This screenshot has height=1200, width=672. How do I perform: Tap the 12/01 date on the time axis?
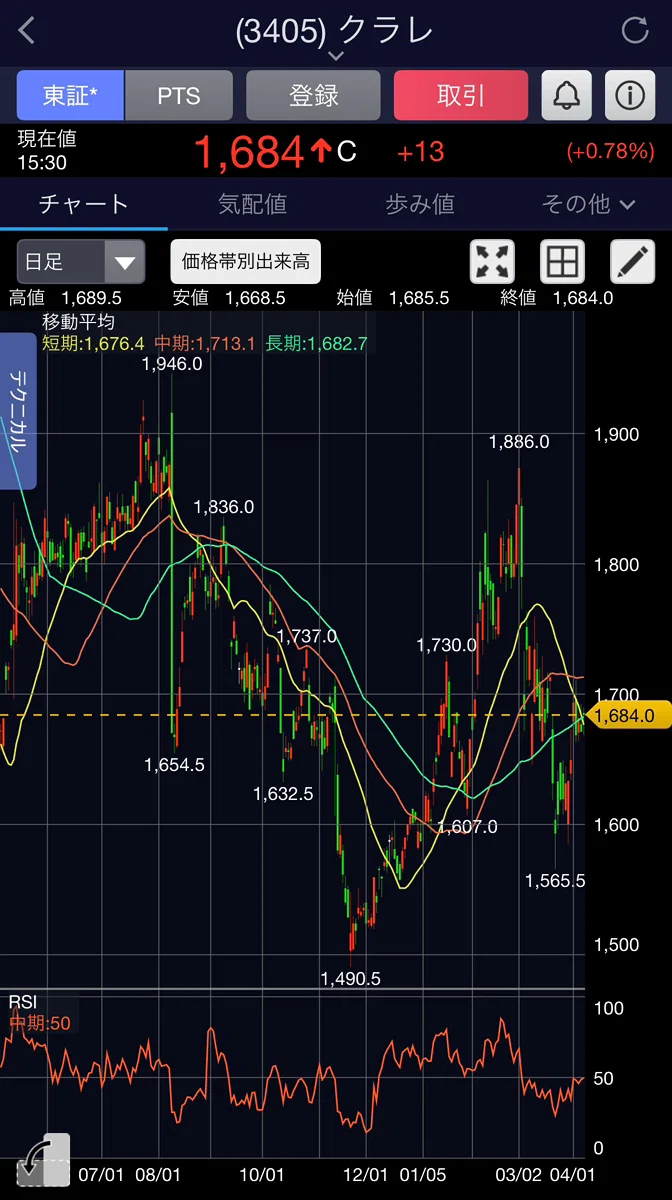point(364,1173)
